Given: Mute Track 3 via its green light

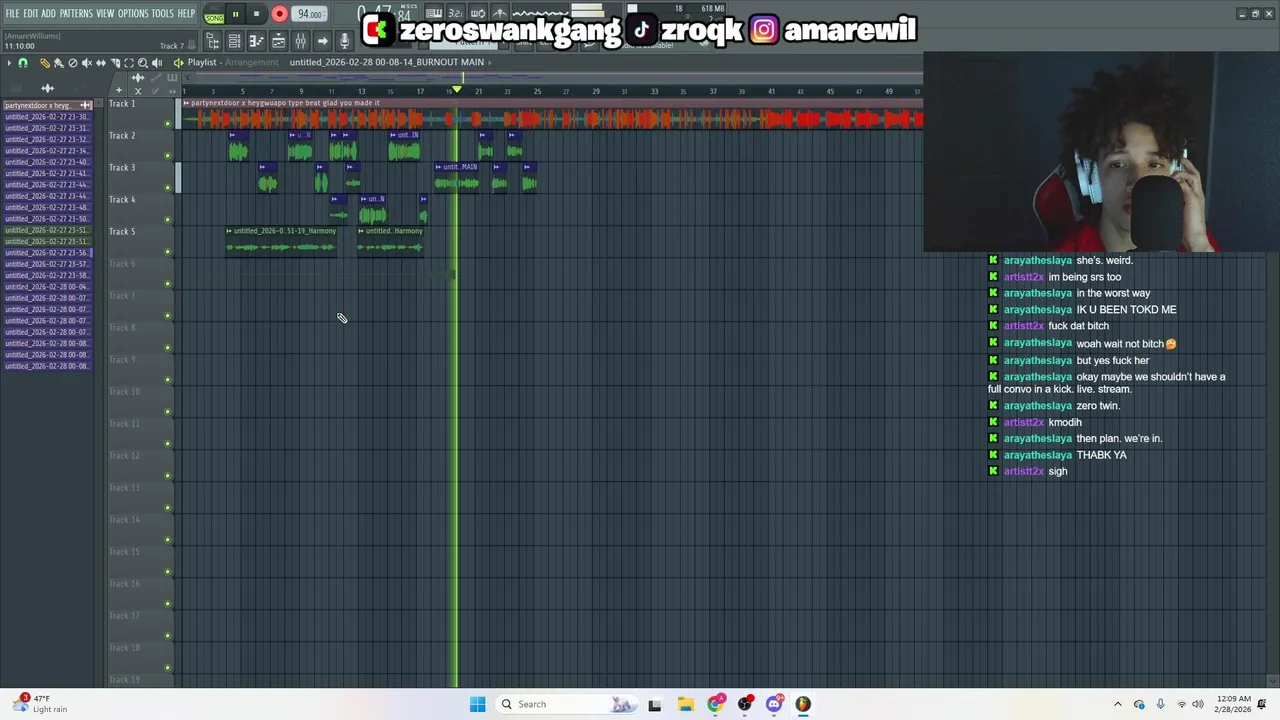Looking at the screenshot, I should point(168,188).
